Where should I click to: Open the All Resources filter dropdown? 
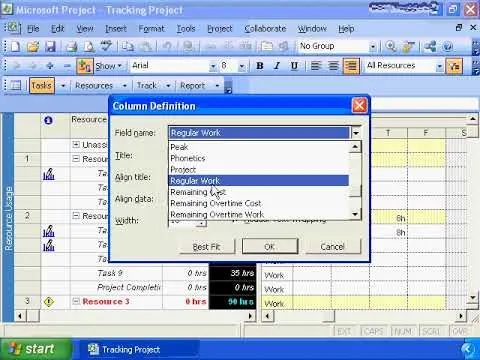440,66
